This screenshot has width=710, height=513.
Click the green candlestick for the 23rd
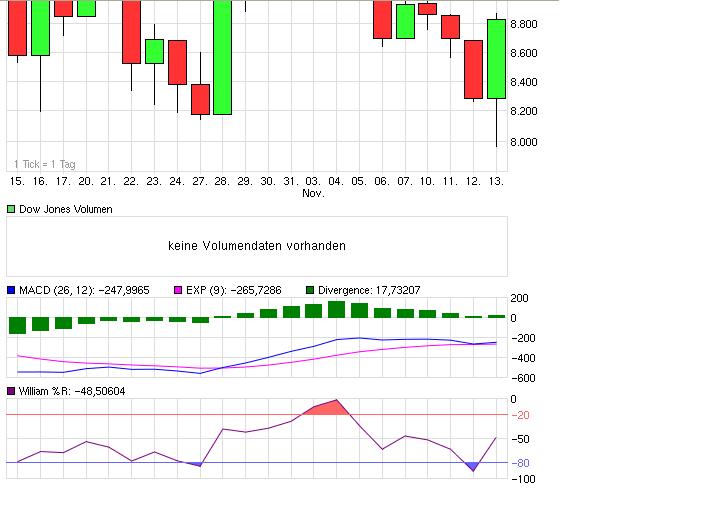click(x=154, y=52)
